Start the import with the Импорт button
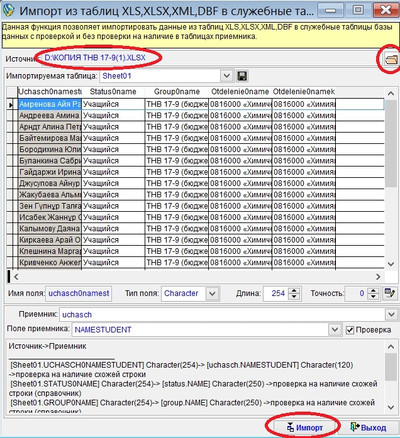400x438 pixels. 305,427
